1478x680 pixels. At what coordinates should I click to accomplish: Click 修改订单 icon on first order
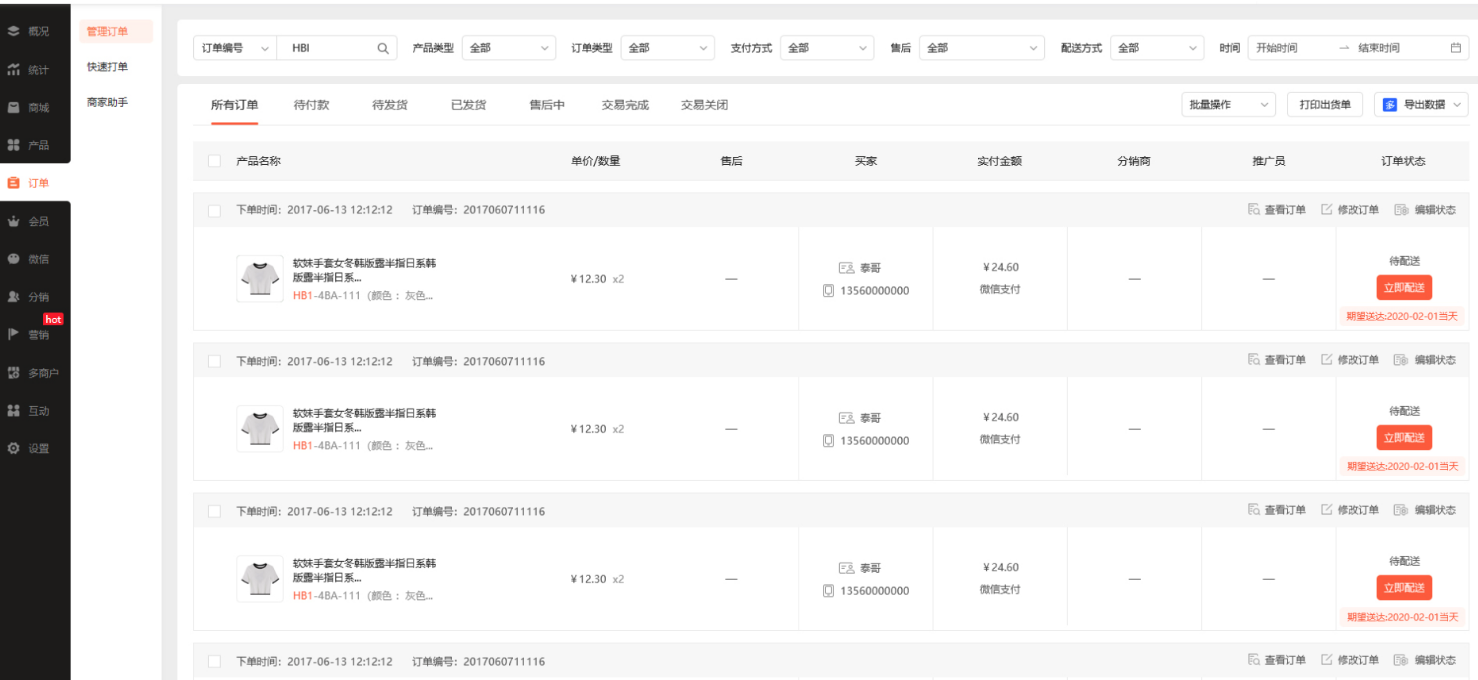click(1327, 210)
